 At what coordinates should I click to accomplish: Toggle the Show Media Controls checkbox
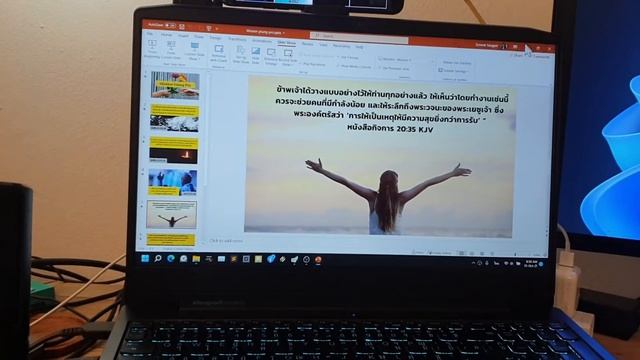354,66
